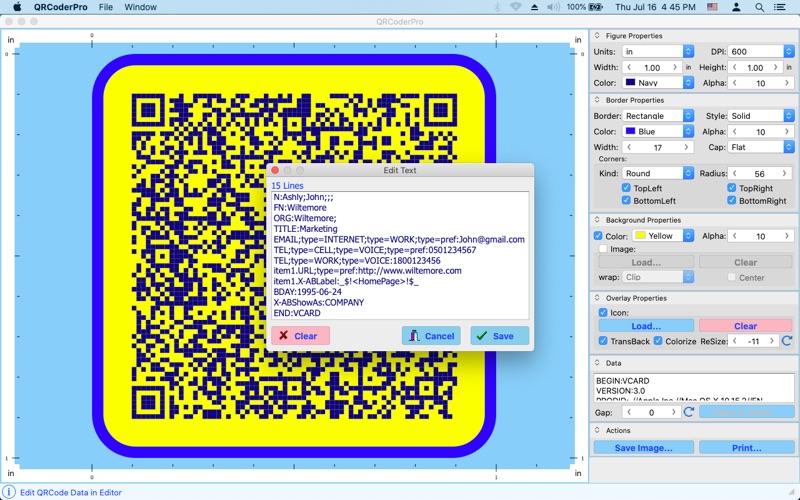Screen dimensions: 800x500
Task: Decrease the figure Height stepper
Action: point(735,67)
